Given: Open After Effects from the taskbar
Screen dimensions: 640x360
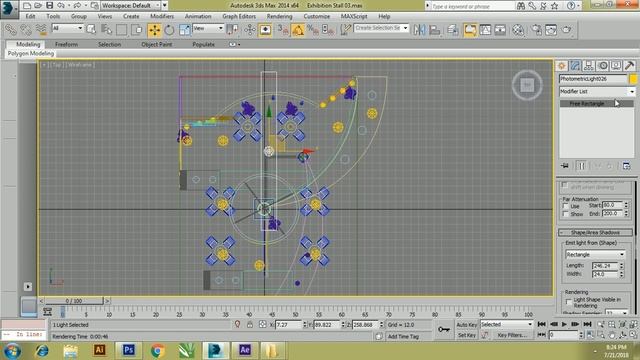Looking at the screenshot, I should pyautogui.click(x=244, y=350).
